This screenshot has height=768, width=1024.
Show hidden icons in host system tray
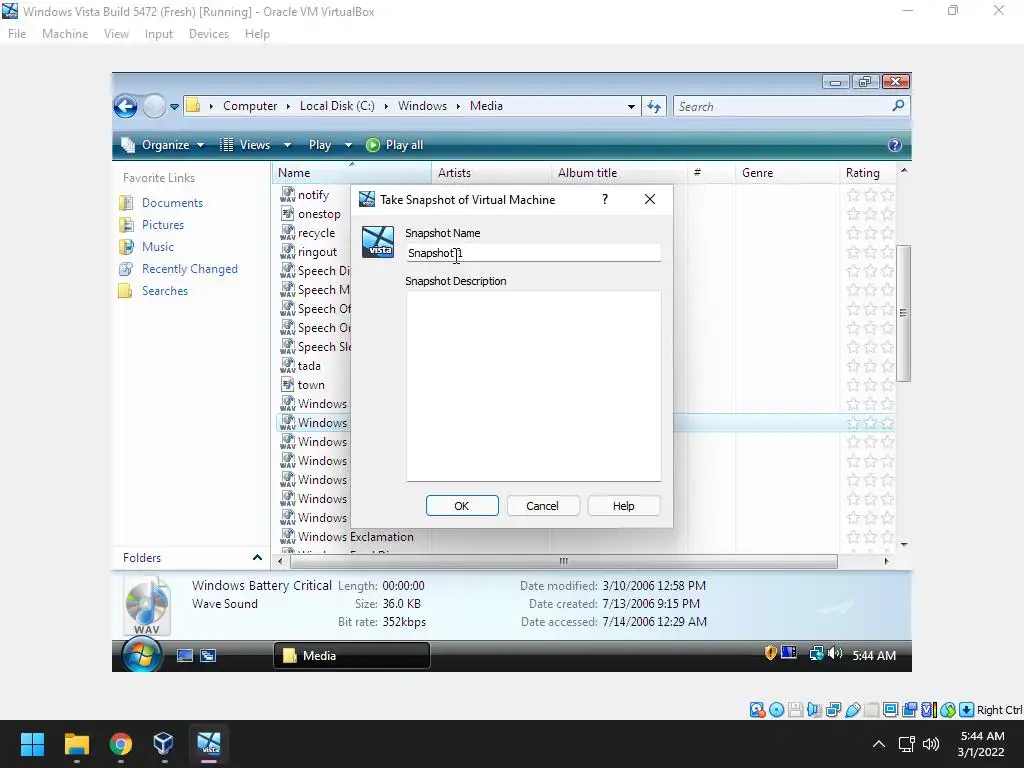click(879, 744)
